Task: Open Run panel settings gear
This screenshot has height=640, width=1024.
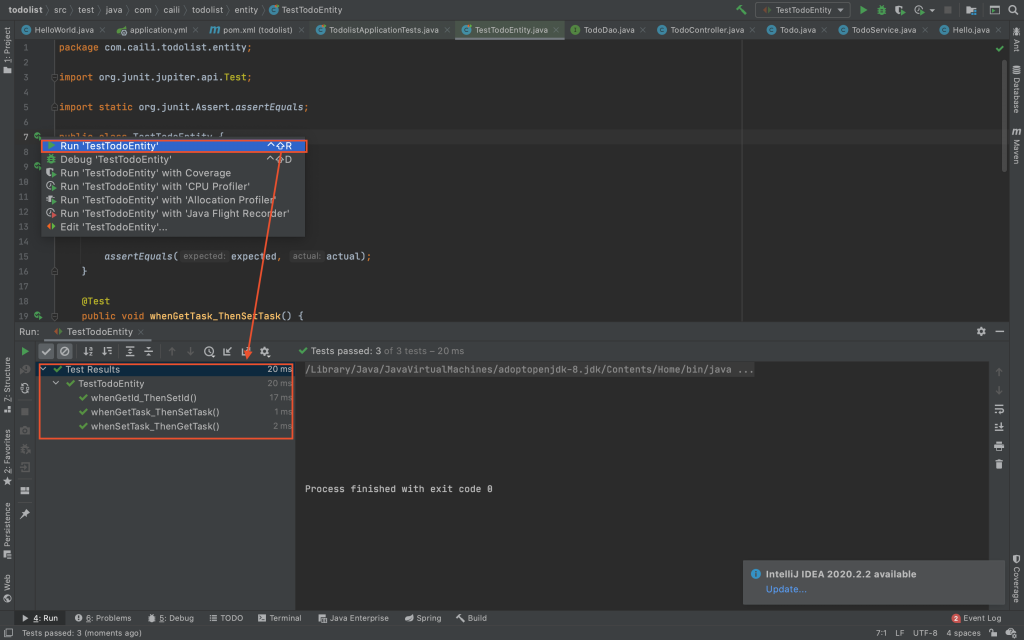Action: click(x=981, y=332)
